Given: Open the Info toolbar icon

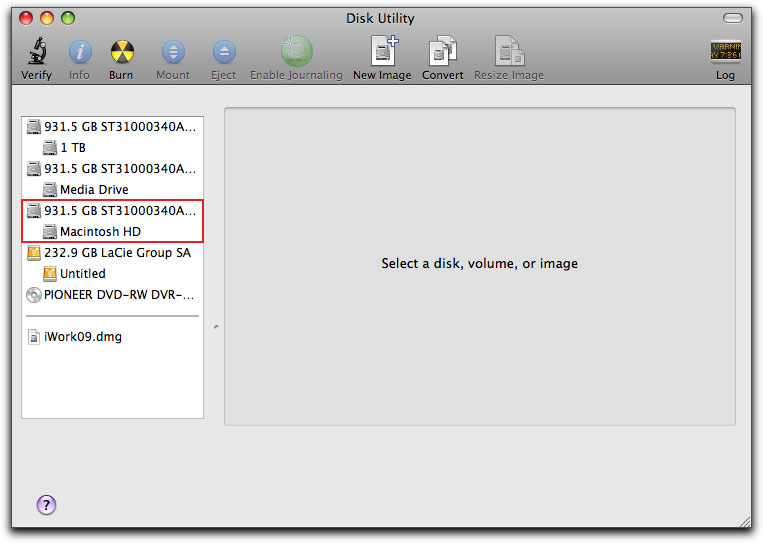Looking at the screenshot, I should (80, 52).
